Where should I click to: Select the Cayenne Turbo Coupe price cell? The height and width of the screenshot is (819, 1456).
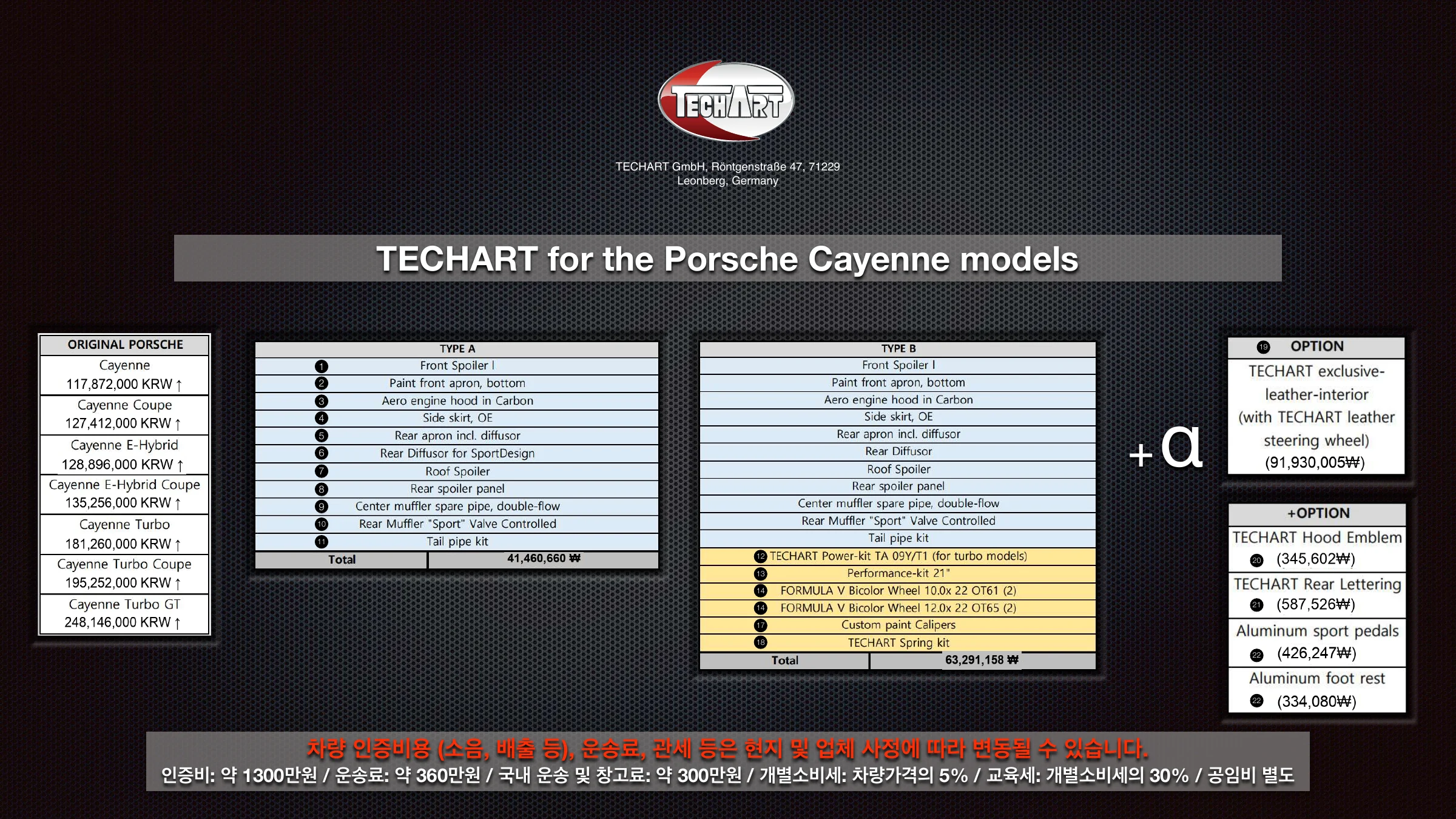[x=124, y=573]
